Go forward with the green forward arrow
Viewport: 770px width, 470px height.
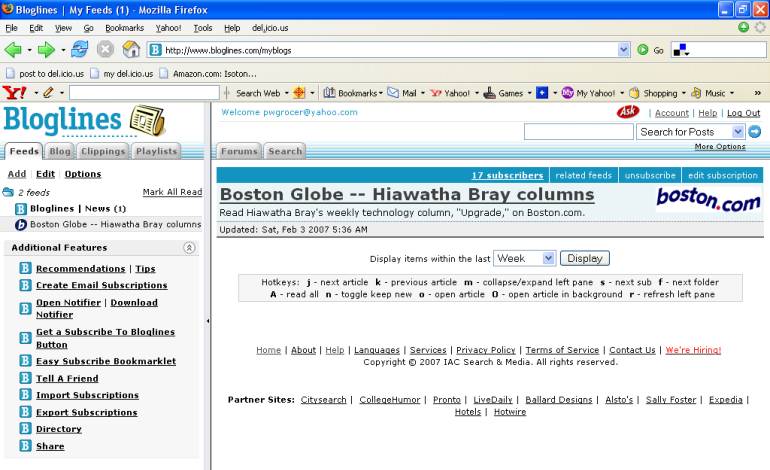pos(46,50)
